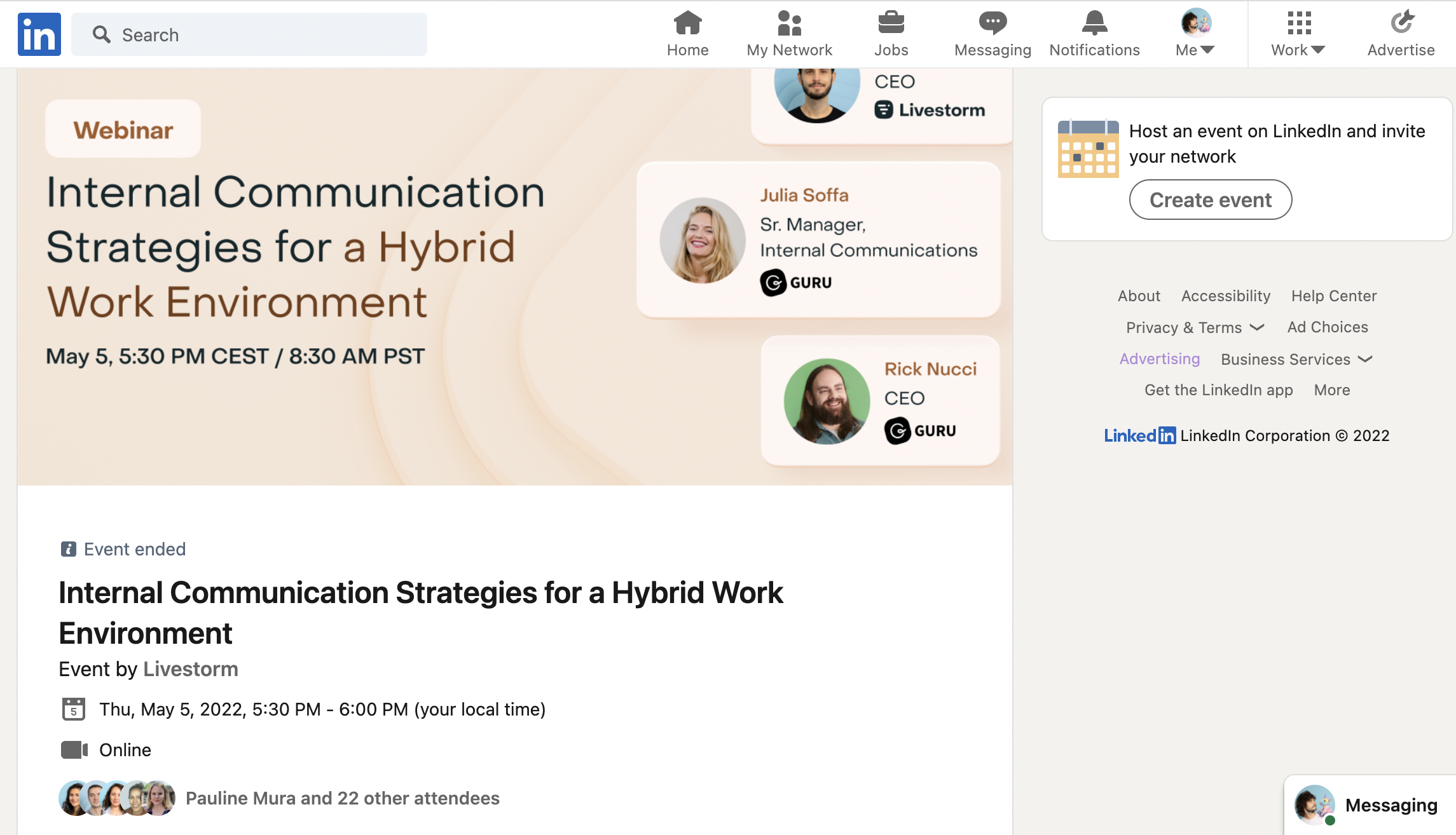This screenshot has width=1456, height=835.
Task: Open the bottom Messaging panel
Action: coord(1370,804)
